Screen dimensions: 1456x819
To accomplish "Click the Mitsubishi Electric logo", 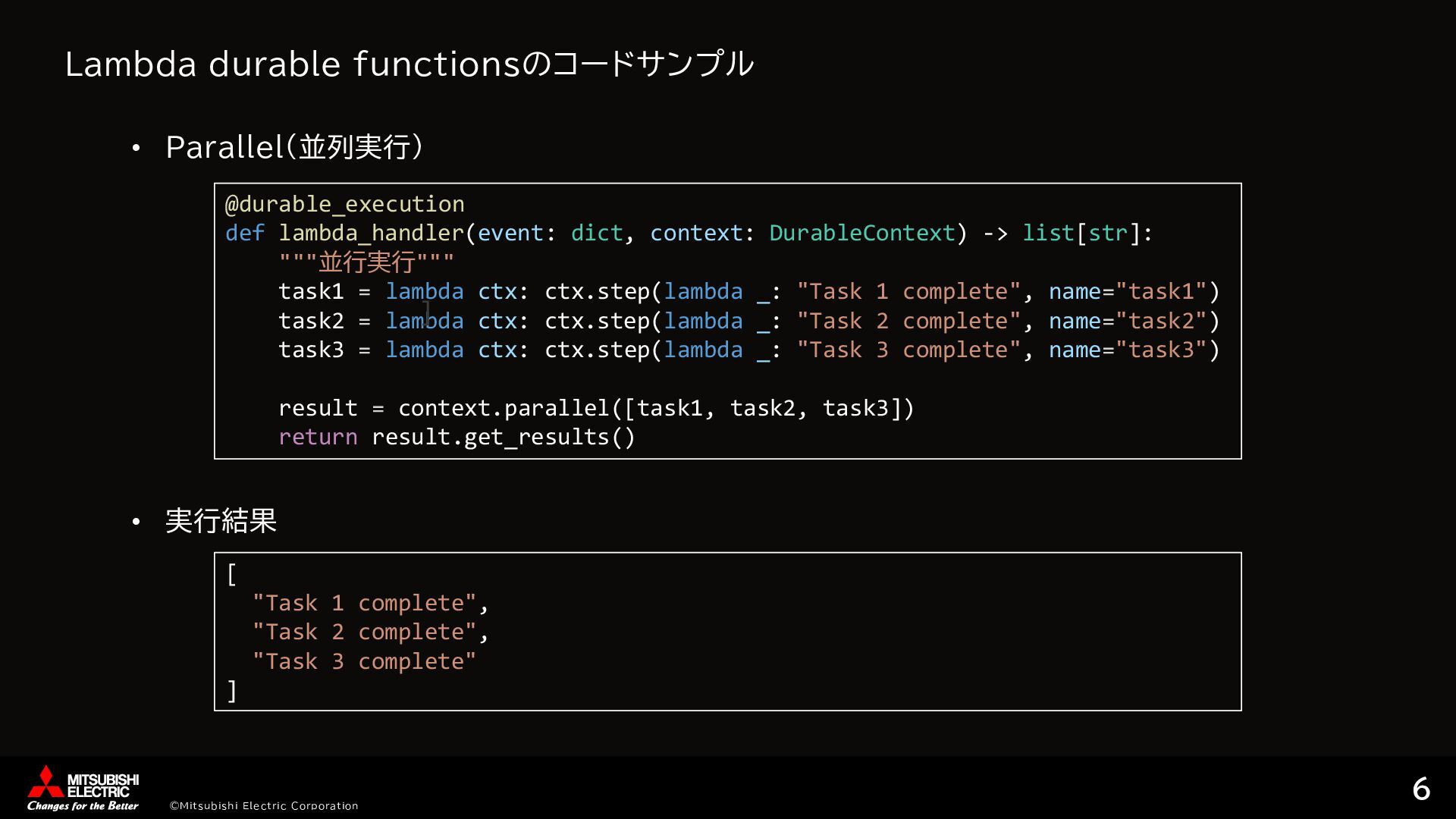I will point(83,788).
